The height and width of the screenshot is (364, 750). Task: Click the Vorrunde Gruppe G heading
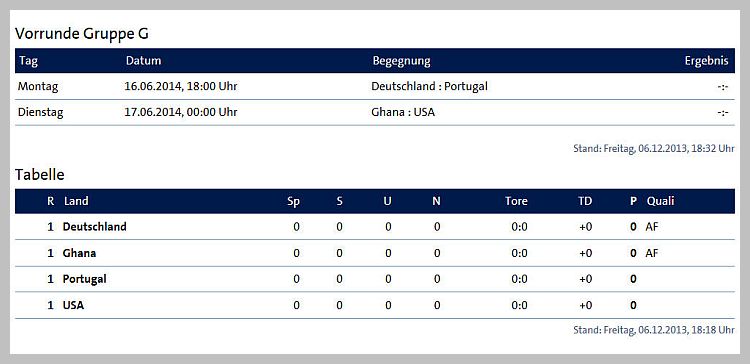point(82,34)
